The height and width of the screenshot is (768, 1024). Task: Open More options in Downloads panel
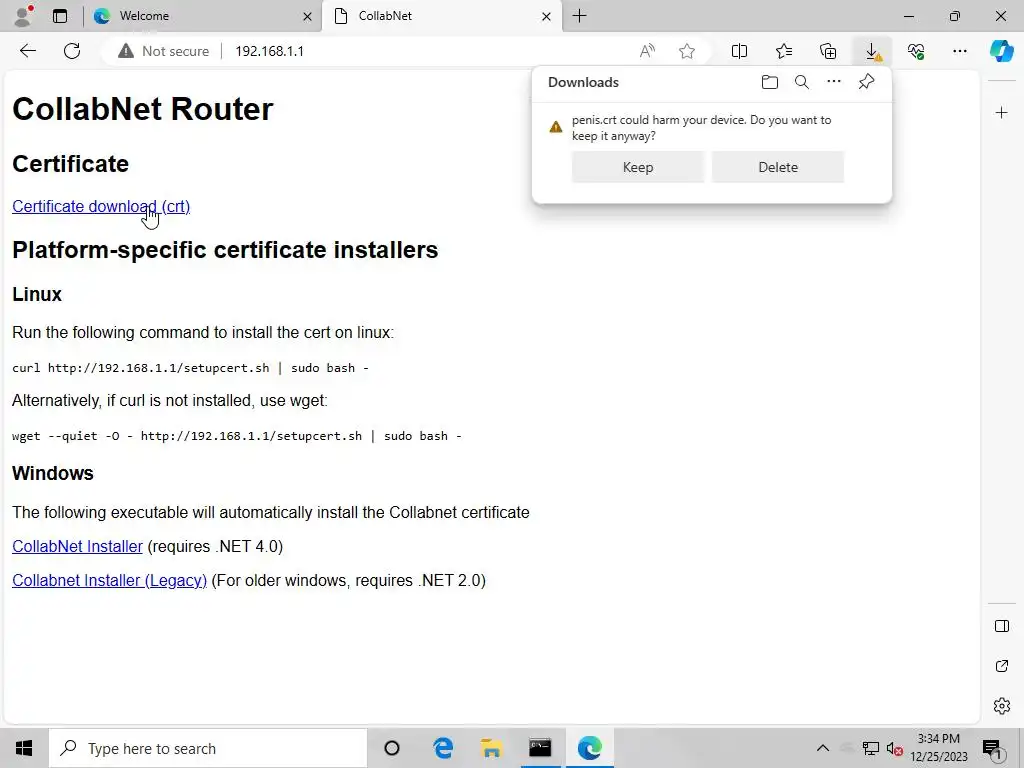click(834, 82)
